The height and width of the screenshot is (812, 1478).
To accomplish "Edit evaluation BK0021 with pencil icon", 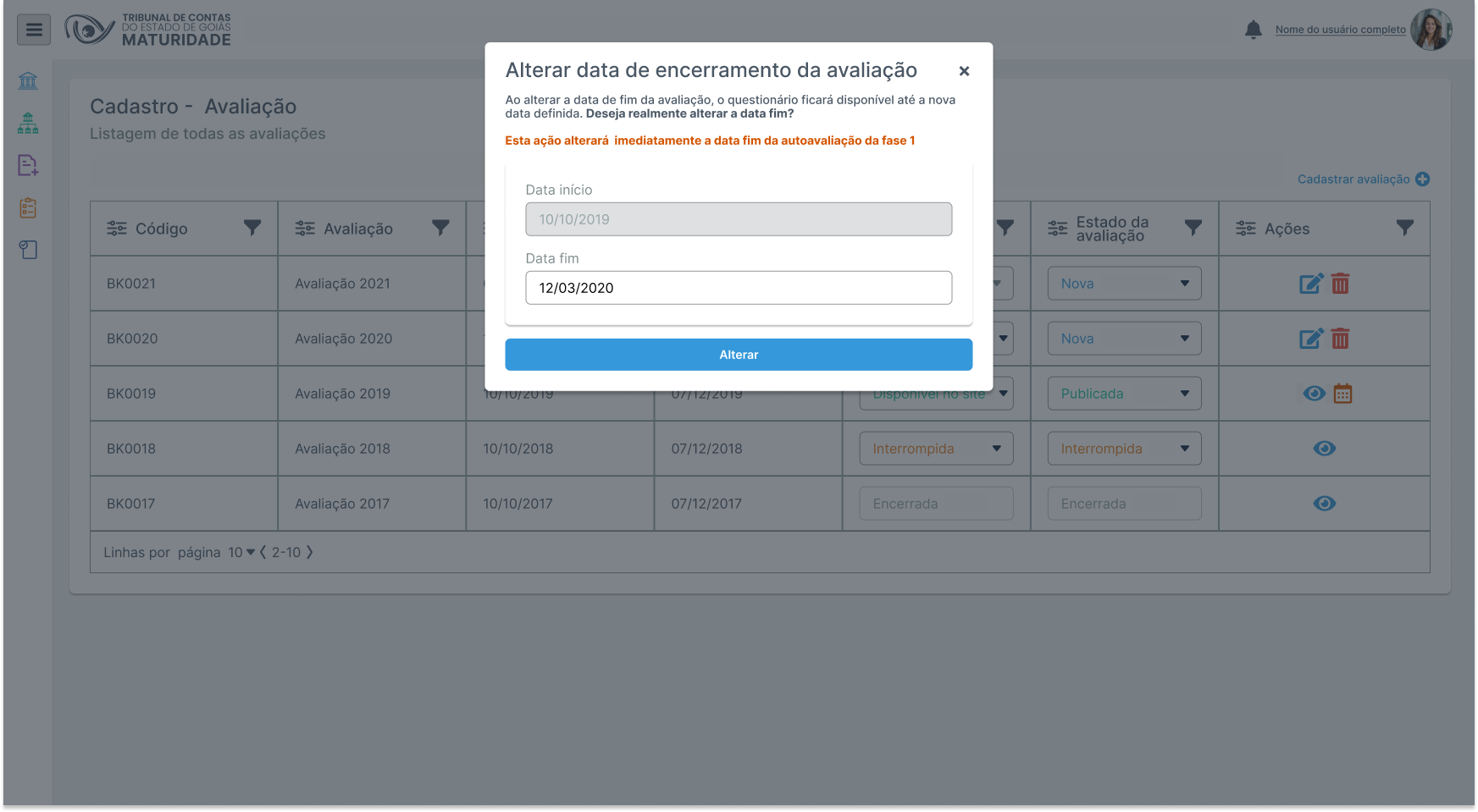I will click(1310, 284).
